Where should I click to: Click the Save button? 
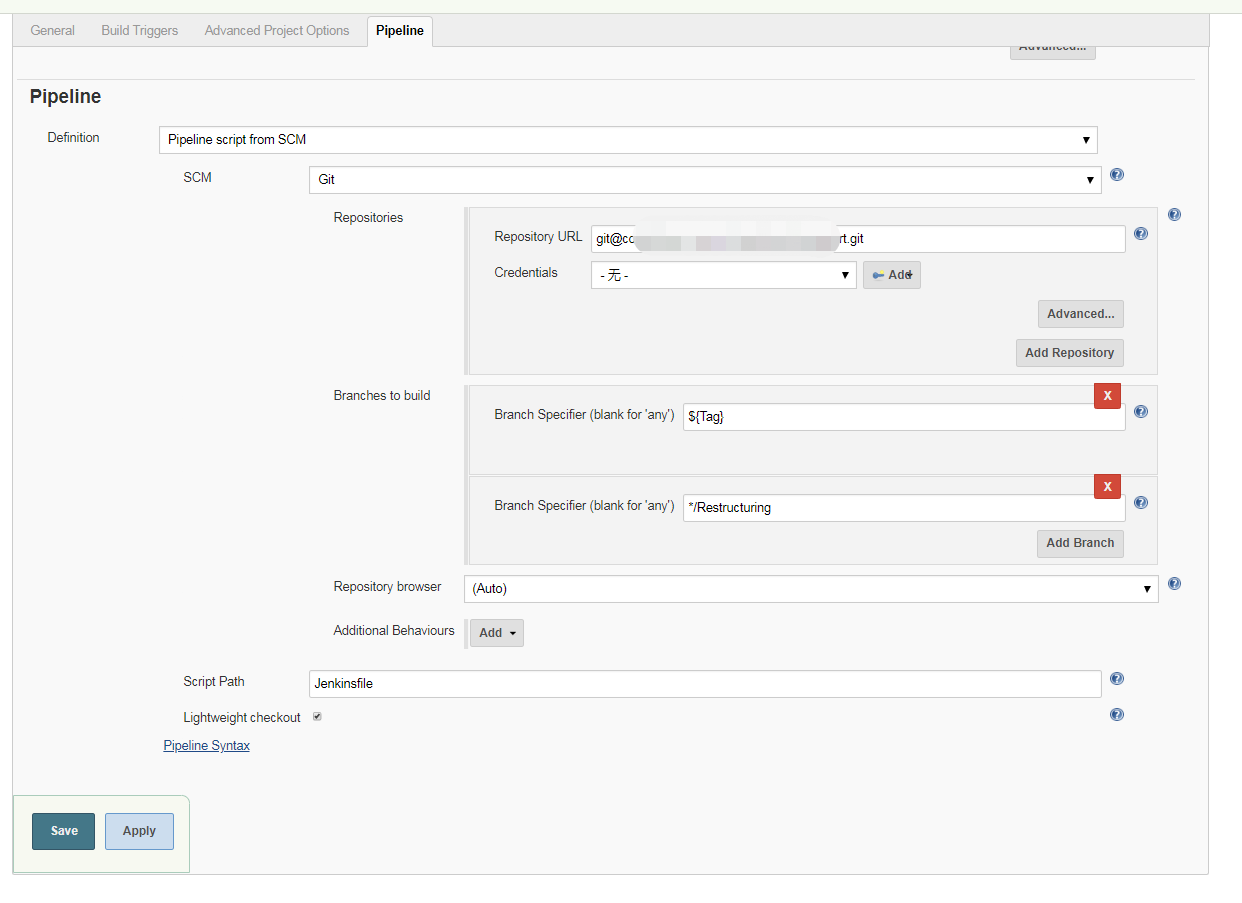(x=64, y=831)
